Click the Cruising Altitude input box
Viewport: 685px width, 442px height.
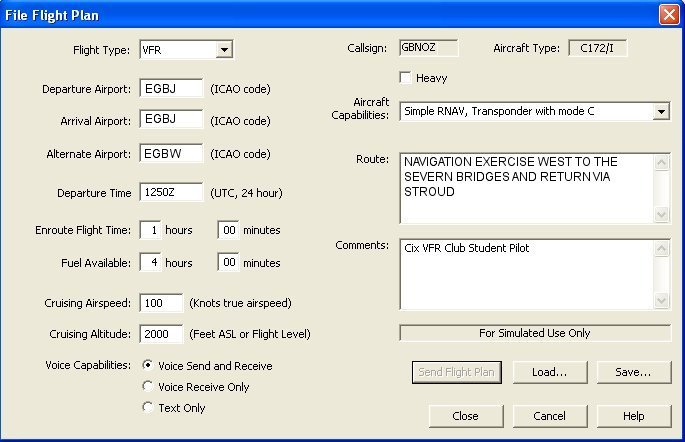pos(161,334)
